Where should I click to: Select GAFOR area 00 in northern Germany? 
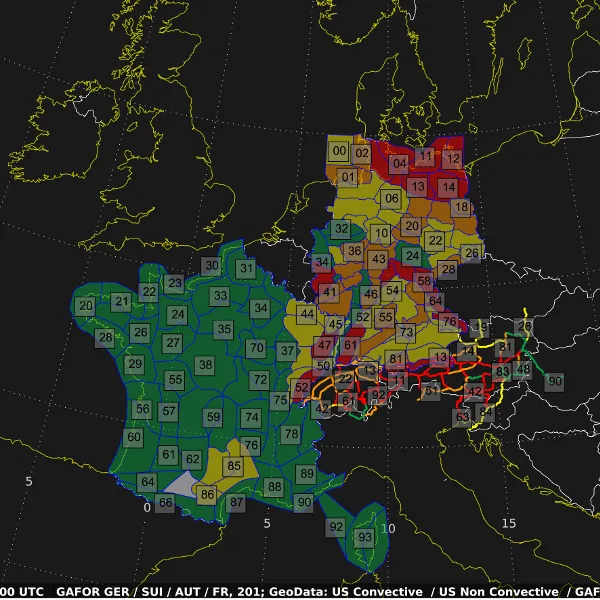pos(339,151)
